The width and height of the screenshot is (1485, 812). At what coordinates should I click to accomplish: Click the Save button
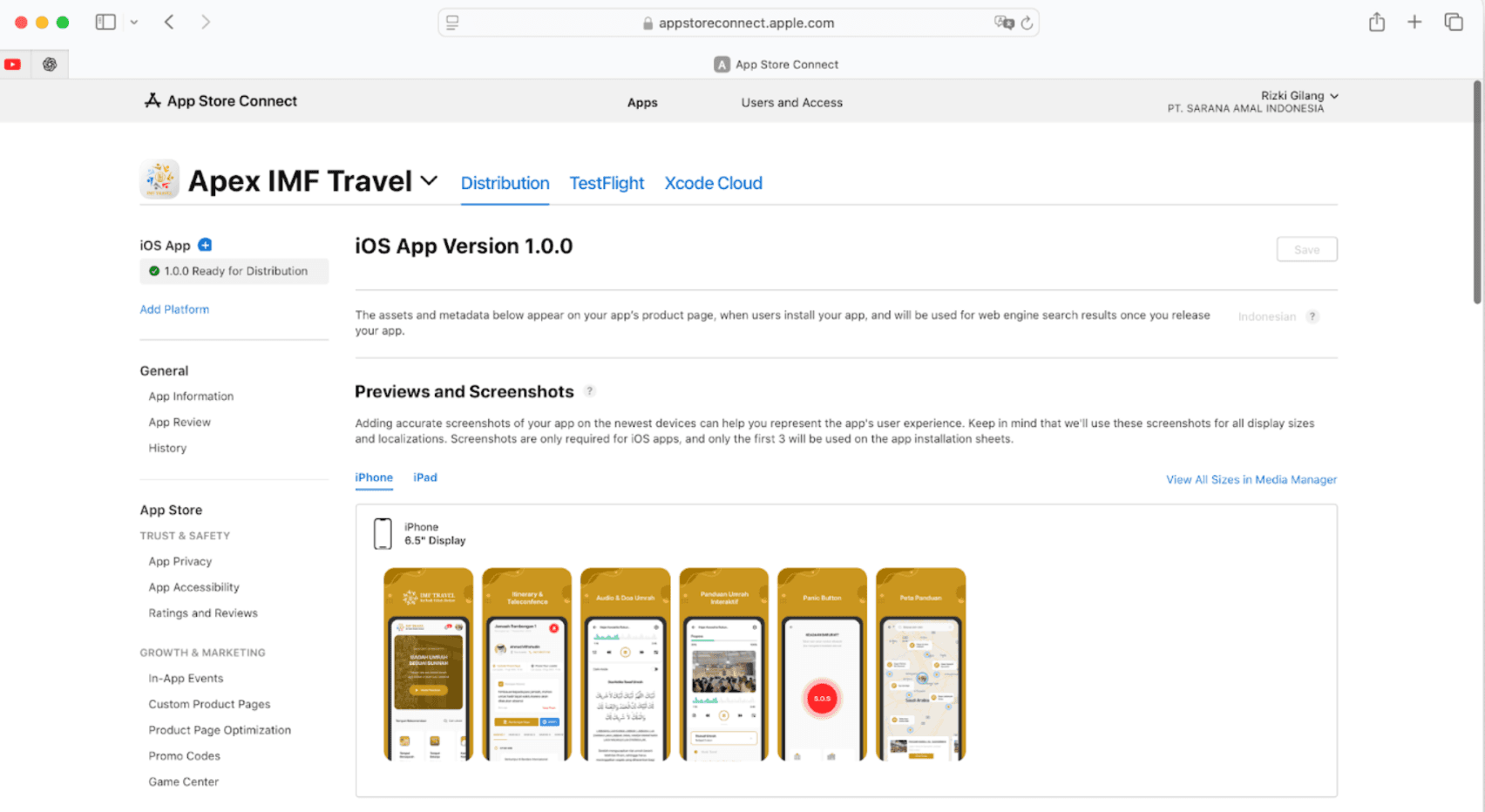(1306, 249)
